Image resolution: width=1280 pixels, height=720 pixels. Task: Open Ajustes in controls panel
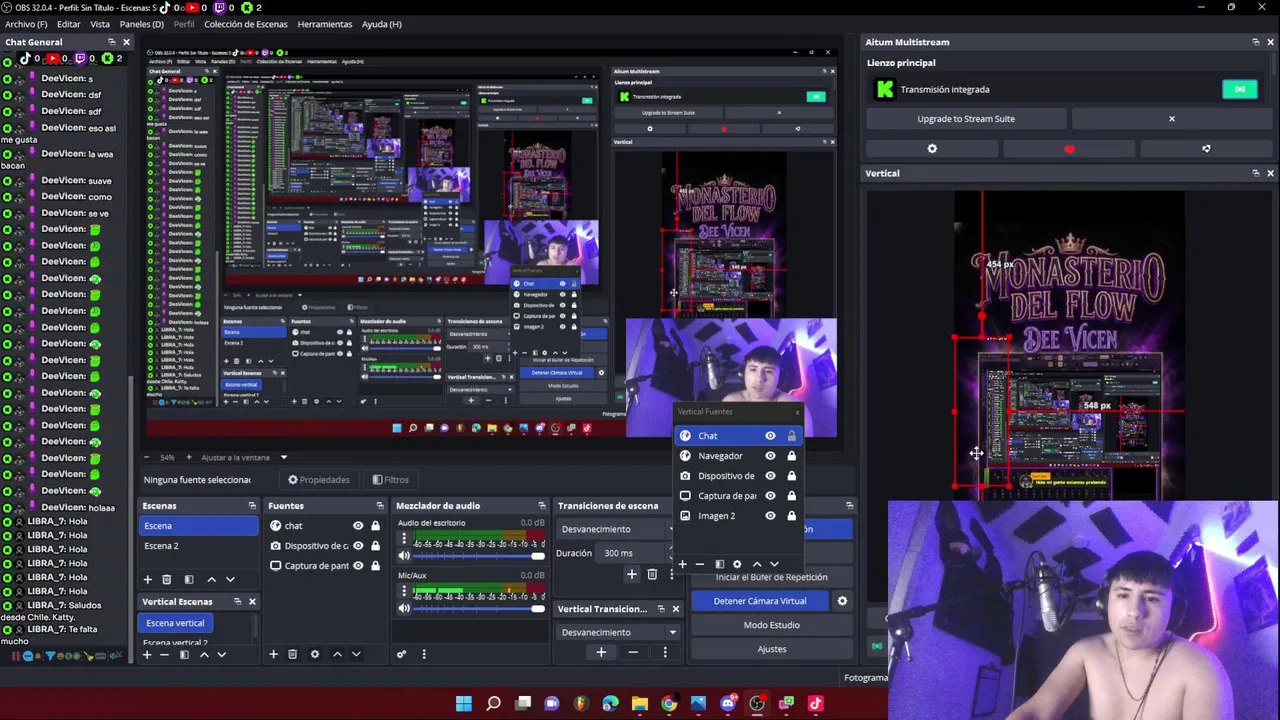tap(771, 649)
